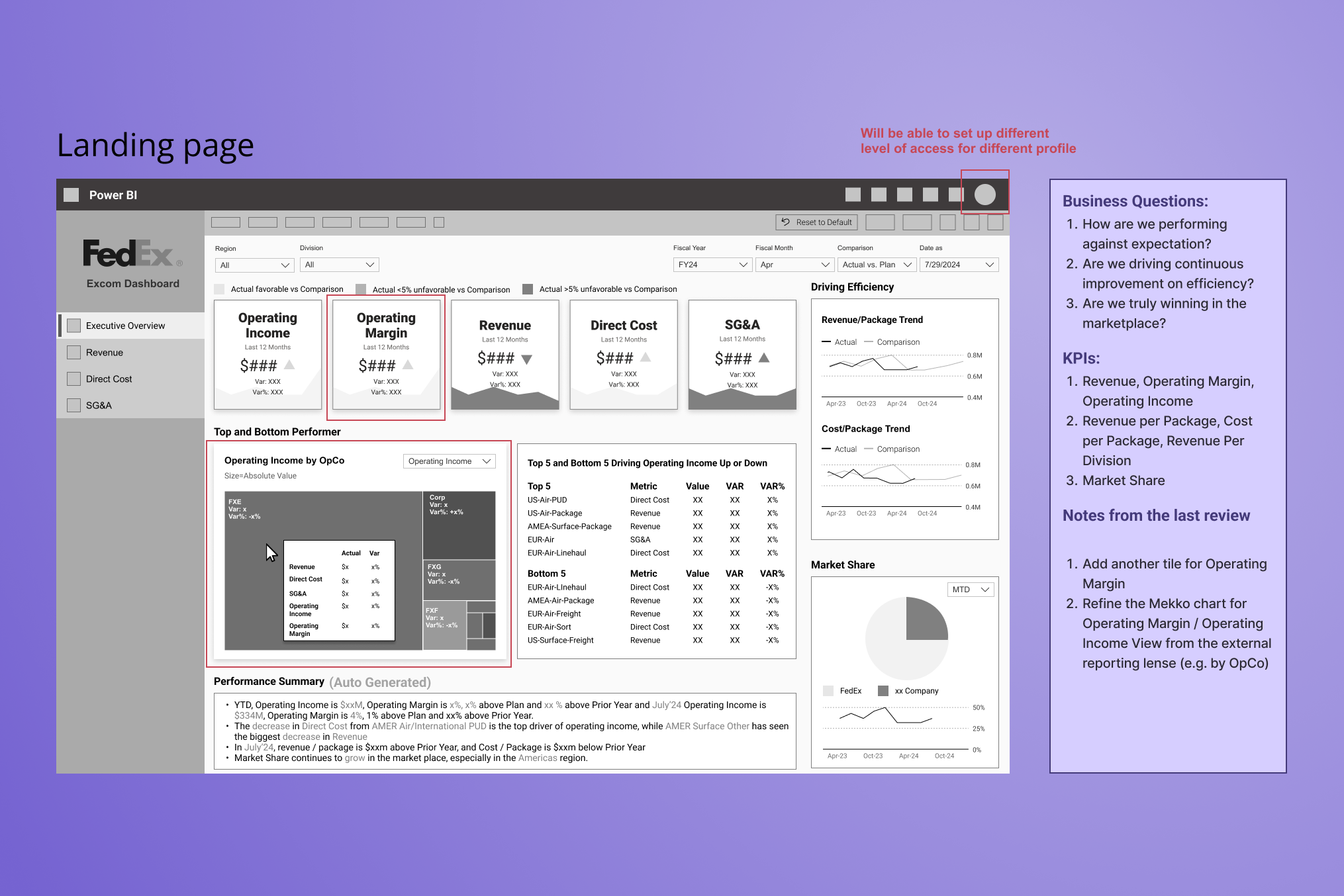Click the >5% unfavorable legend swatch
This screenshot has width=1344, height=896.
(528, 289)
